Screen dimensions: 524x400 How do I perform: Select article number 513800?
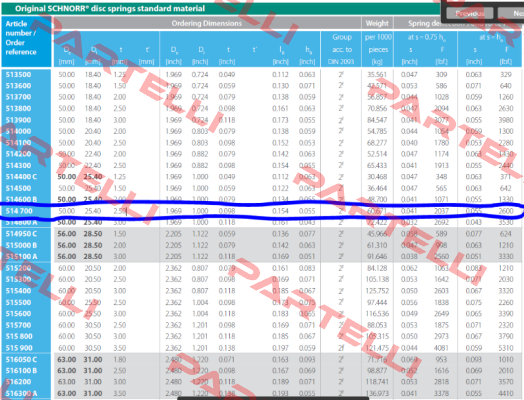[18, 108]
